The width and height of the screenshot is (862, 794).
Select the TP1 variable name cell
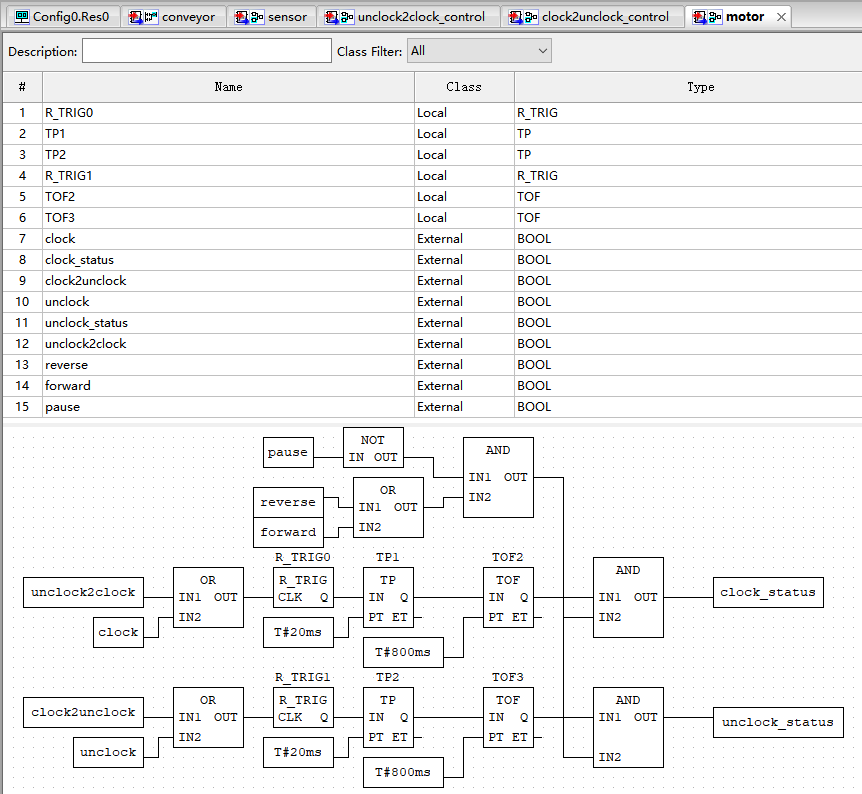(x=228, y=134)
